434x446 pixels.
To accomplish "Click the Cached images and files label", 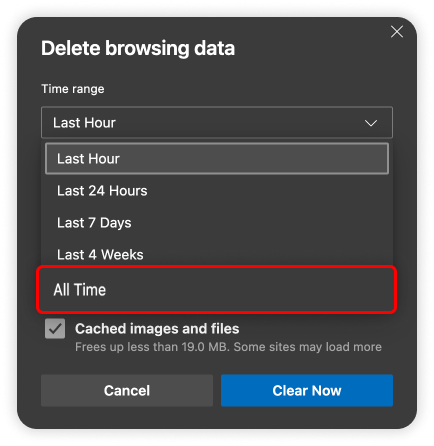I will 157,329.
